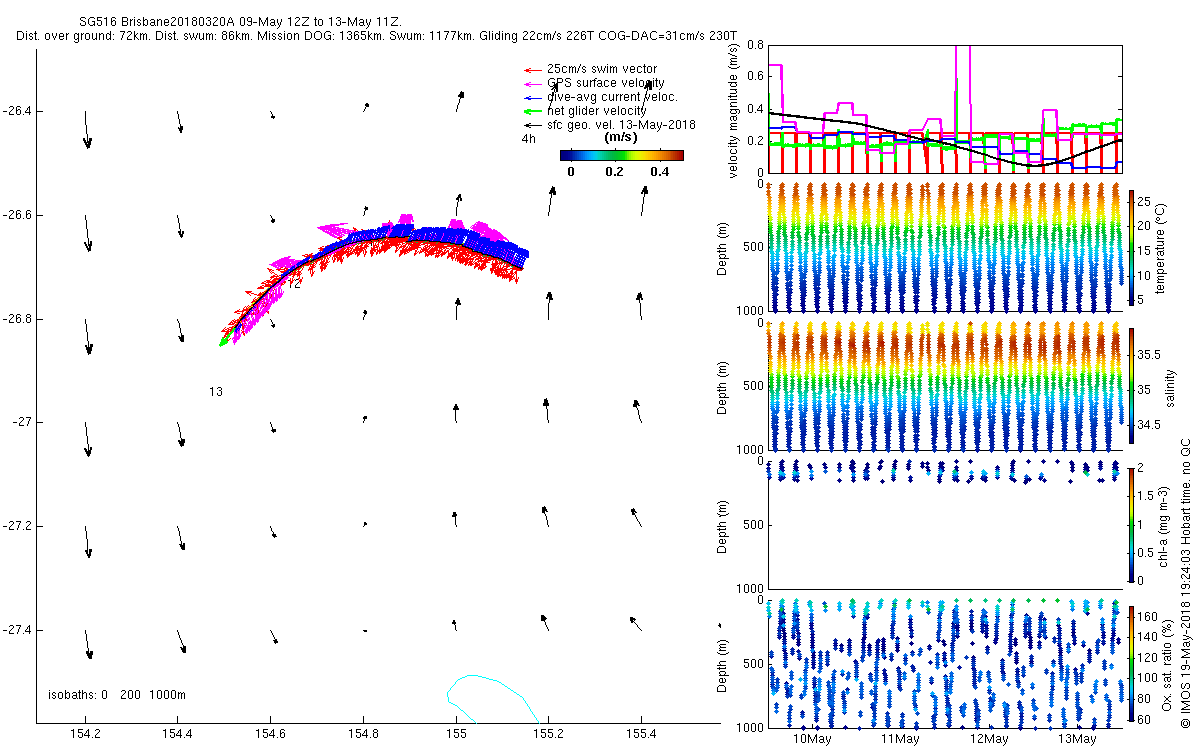Screen dimensions: 1200x750
Task: Click the title "SG516 Brisbane20180320A 09-May 12Z to 13-May 11Z"
Action: click(240, 21)
